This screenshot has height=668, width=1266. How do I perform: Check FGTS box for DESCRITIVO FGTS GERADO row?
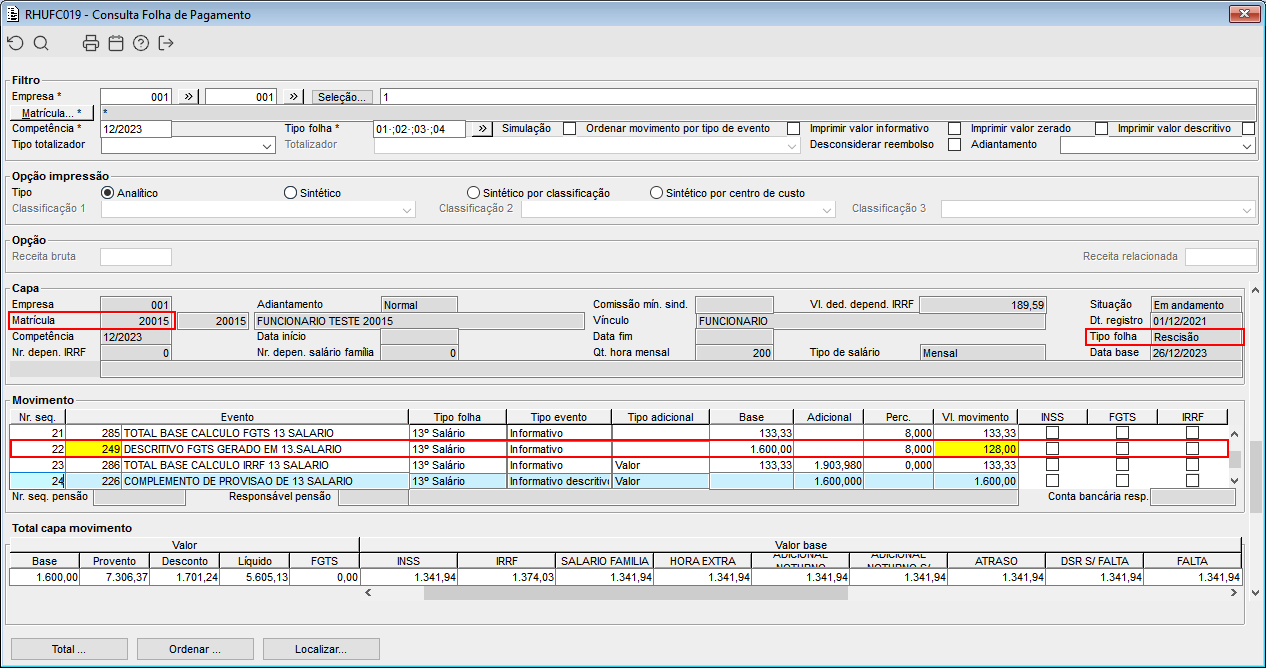(1122, 450)
